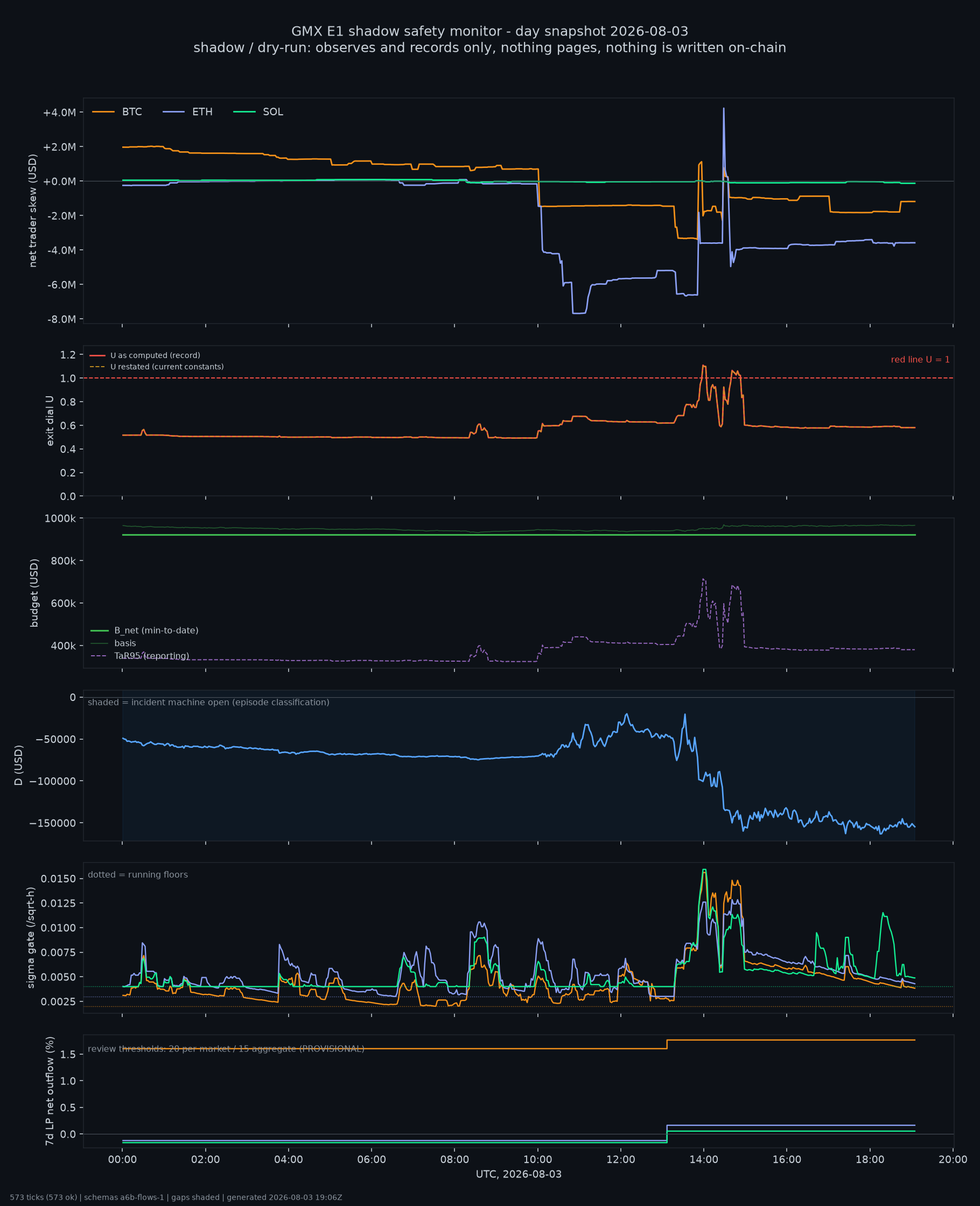Click the shadow / dry-run subtitle line
Screen dimensions: 980x1206
(489, 47)
